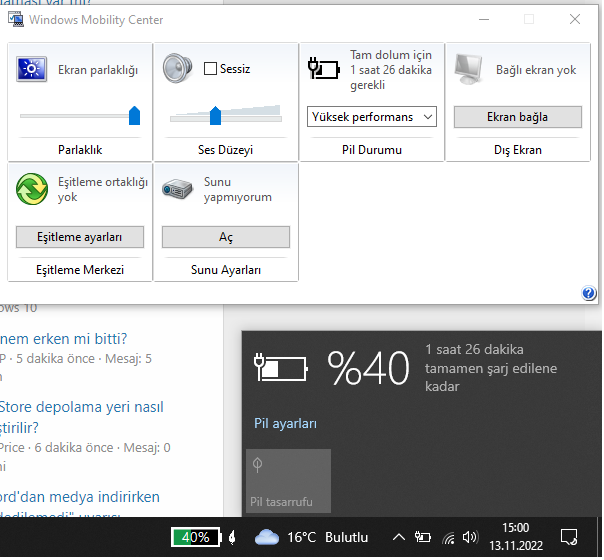The height and width of the screenshot is (560, 604).
Task: Close the Windows Mobility Center window
Action: pyautogui.click(x=576, y=19)
